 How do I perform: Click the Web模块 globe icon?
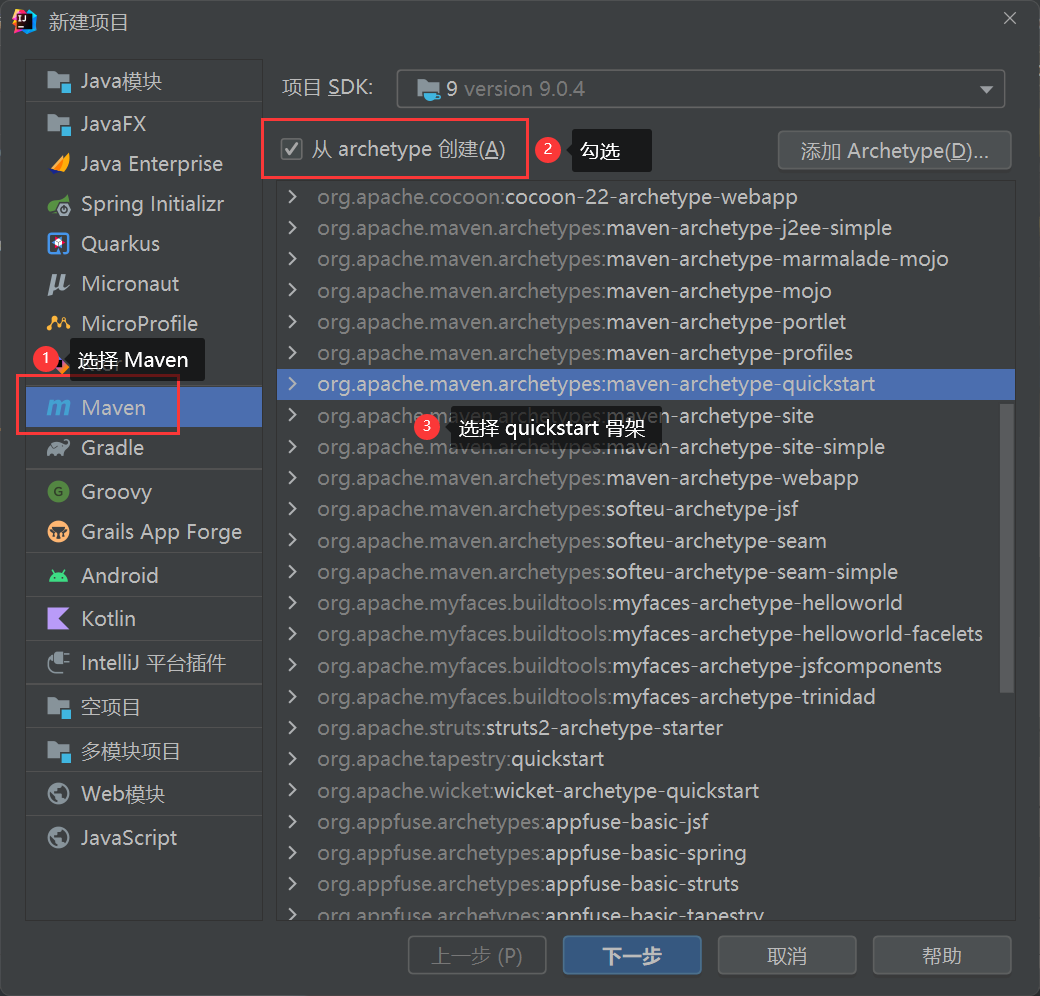[58, 794]
